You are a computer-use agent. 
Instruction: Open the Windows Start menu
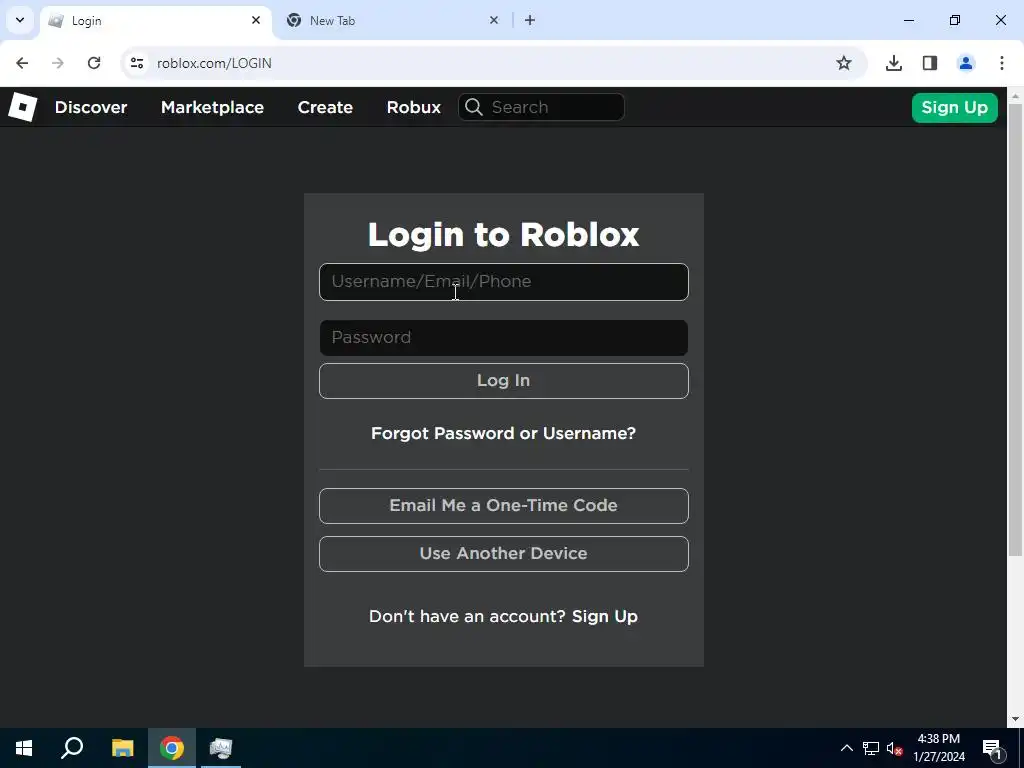pos(24,748)
